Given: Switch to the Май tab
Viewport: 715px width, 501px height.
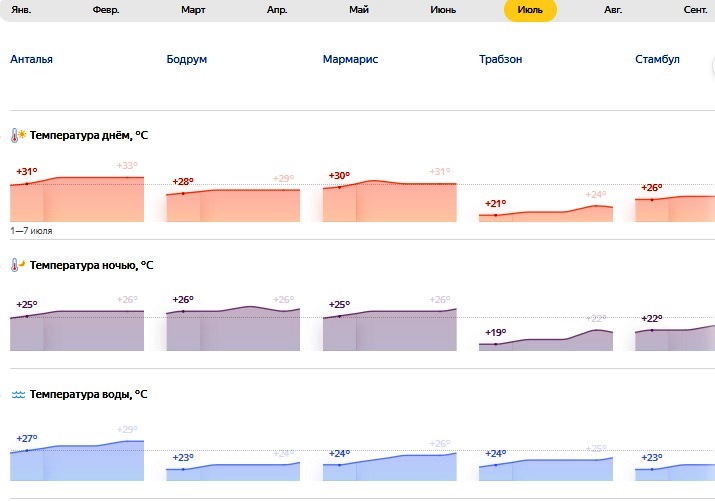Looking at the screenshot, I should pyautogui.click(x=359, y=10).
